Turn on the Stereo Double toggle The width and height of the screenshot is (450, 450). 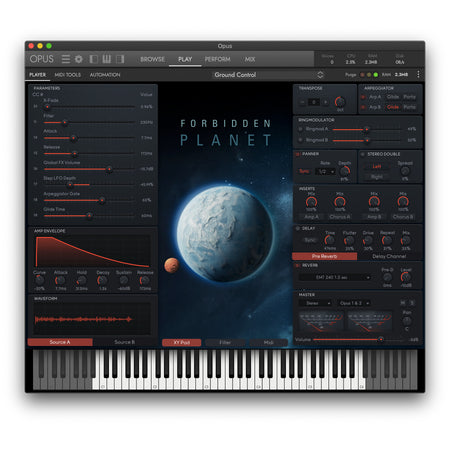[x=363, y=154]
